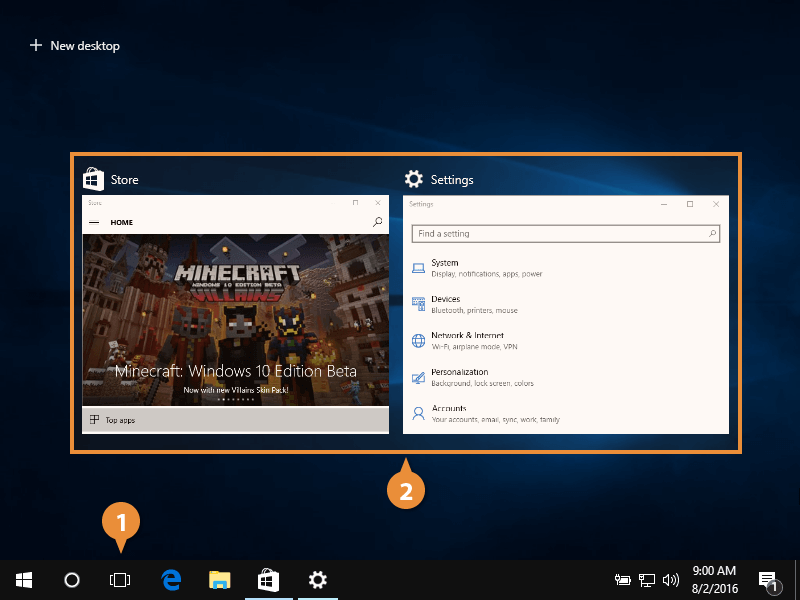Click HOME label in Store window

(x=121, y=222)
